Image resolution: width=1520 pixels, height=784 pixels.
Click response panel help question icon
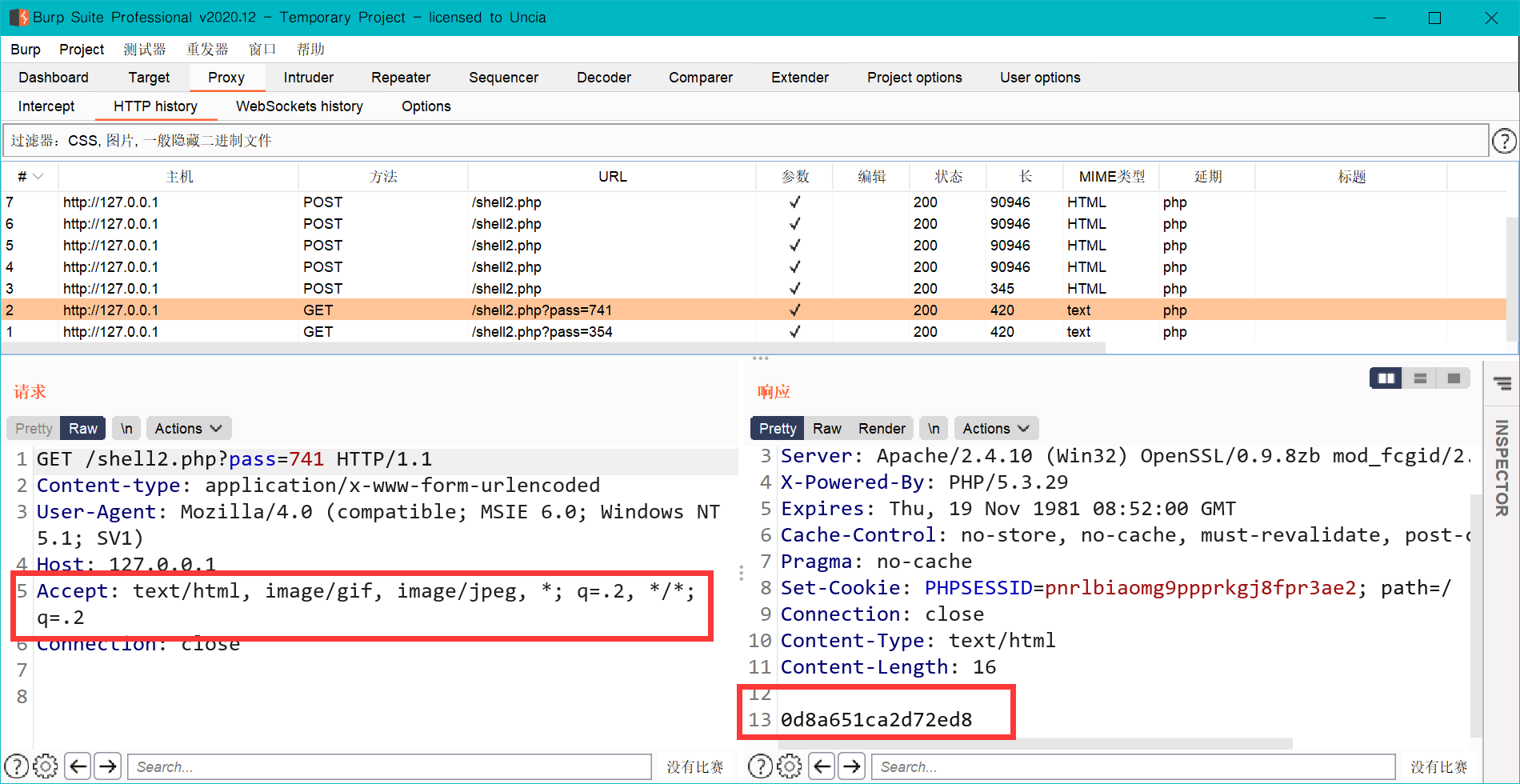[x=760, y=766]
